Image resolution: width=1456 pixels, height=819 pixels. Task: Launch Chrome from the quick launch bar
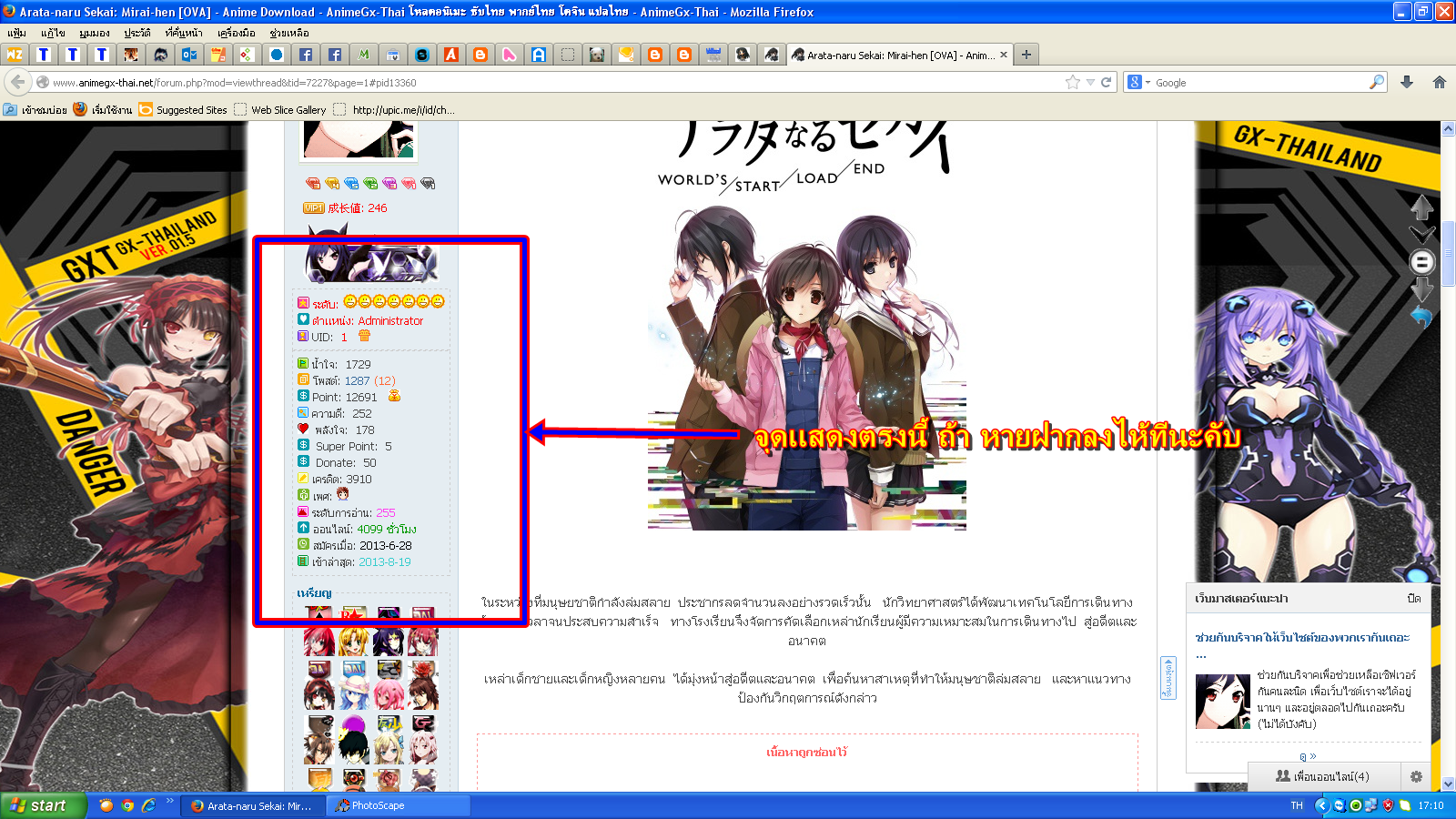coord(127,805)
